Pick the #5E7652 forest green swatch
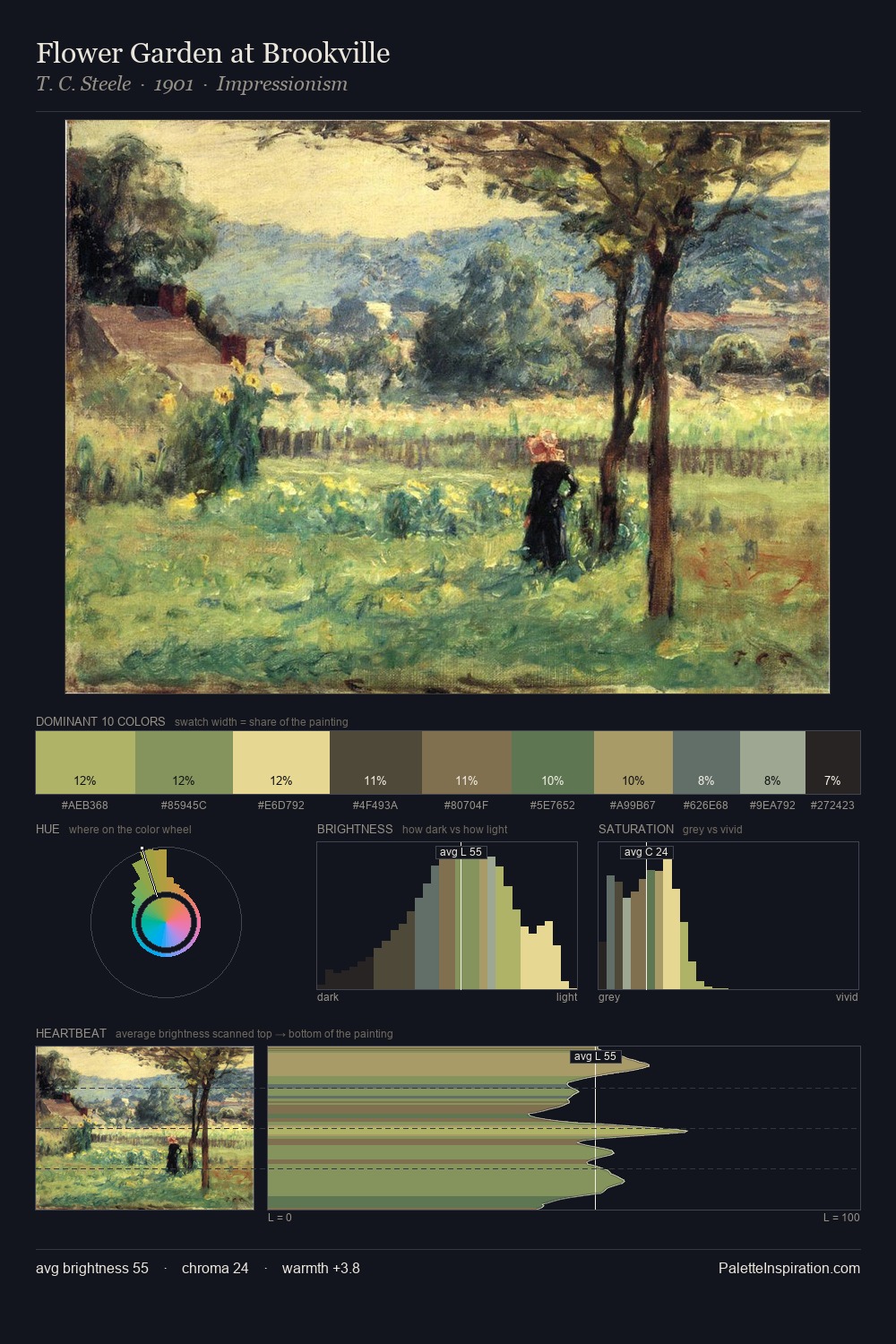The image size is (896, 1344). 553,762
